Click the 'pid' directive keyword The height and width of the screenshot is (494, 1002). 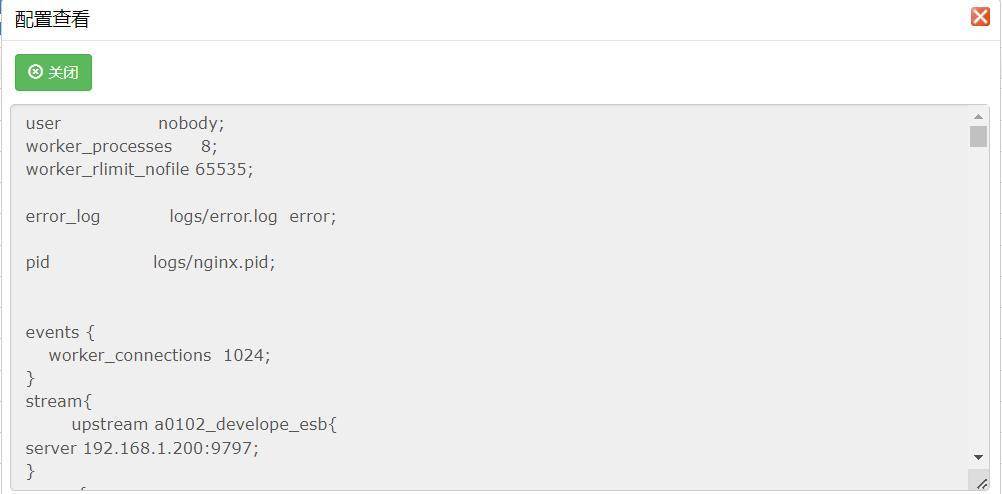(x=38, y=263)
